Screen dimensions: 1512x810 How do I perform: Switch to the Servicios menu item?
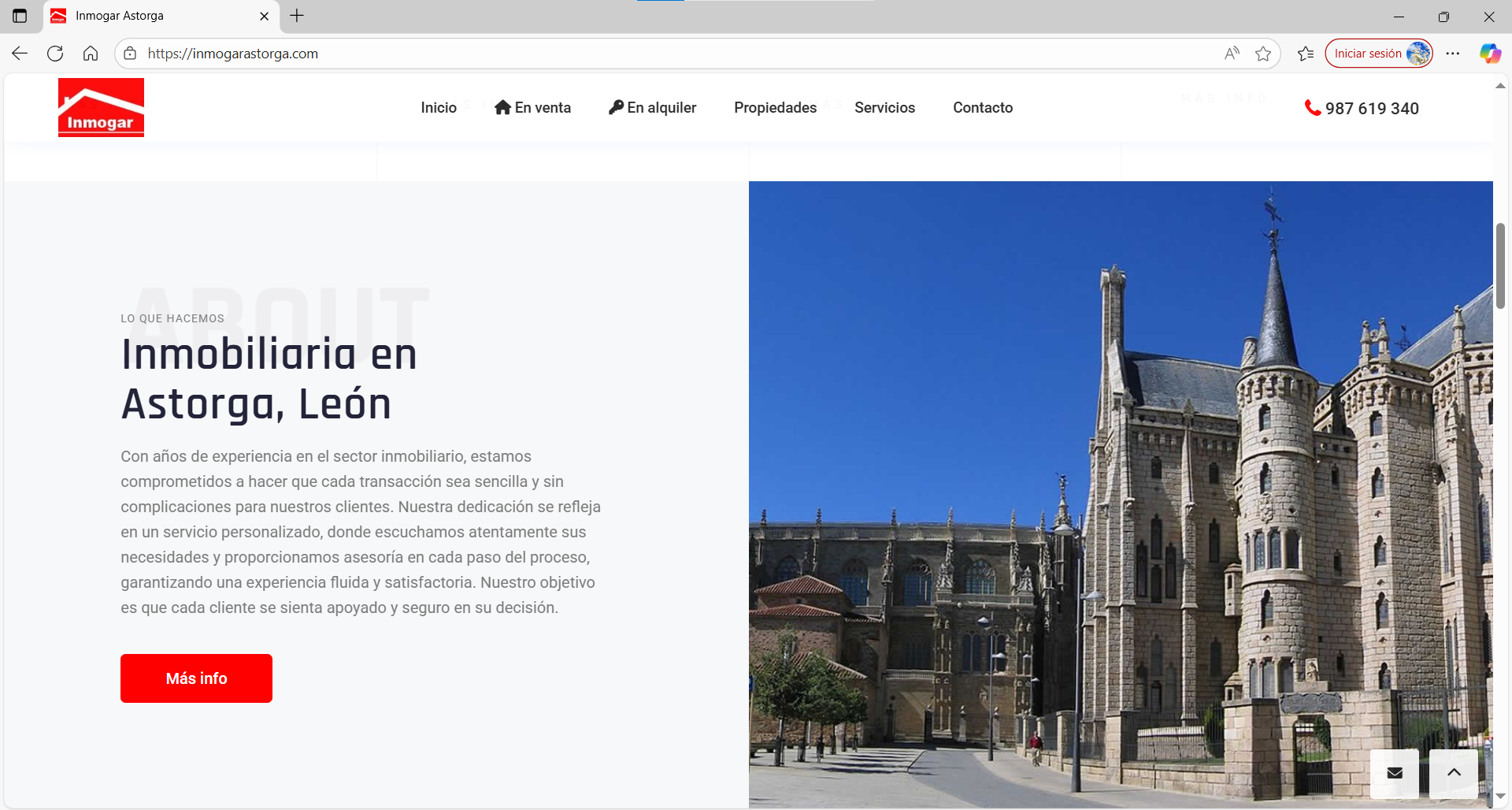click(x=884, y=107)
